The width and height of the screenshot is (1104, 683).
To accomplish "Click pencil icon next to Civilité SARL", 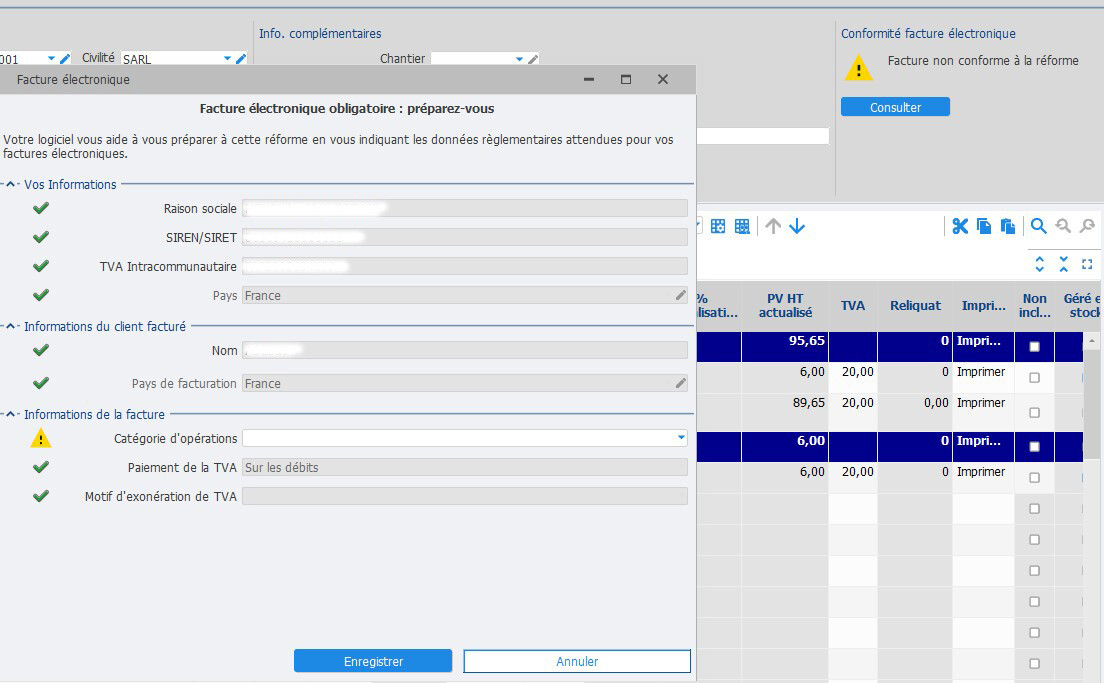I will [x=241, y=59].
